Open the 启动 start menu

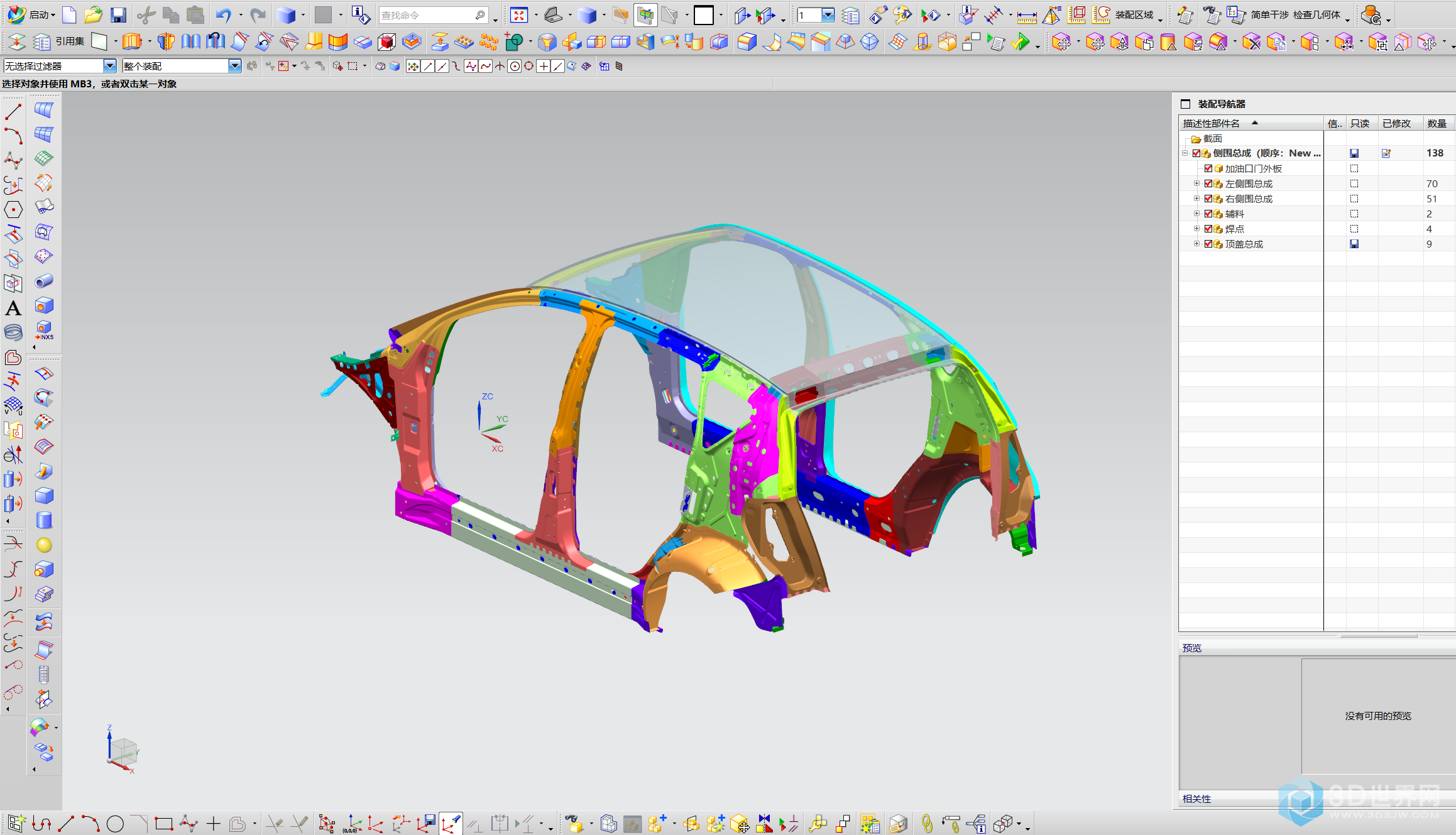point(31,14)
